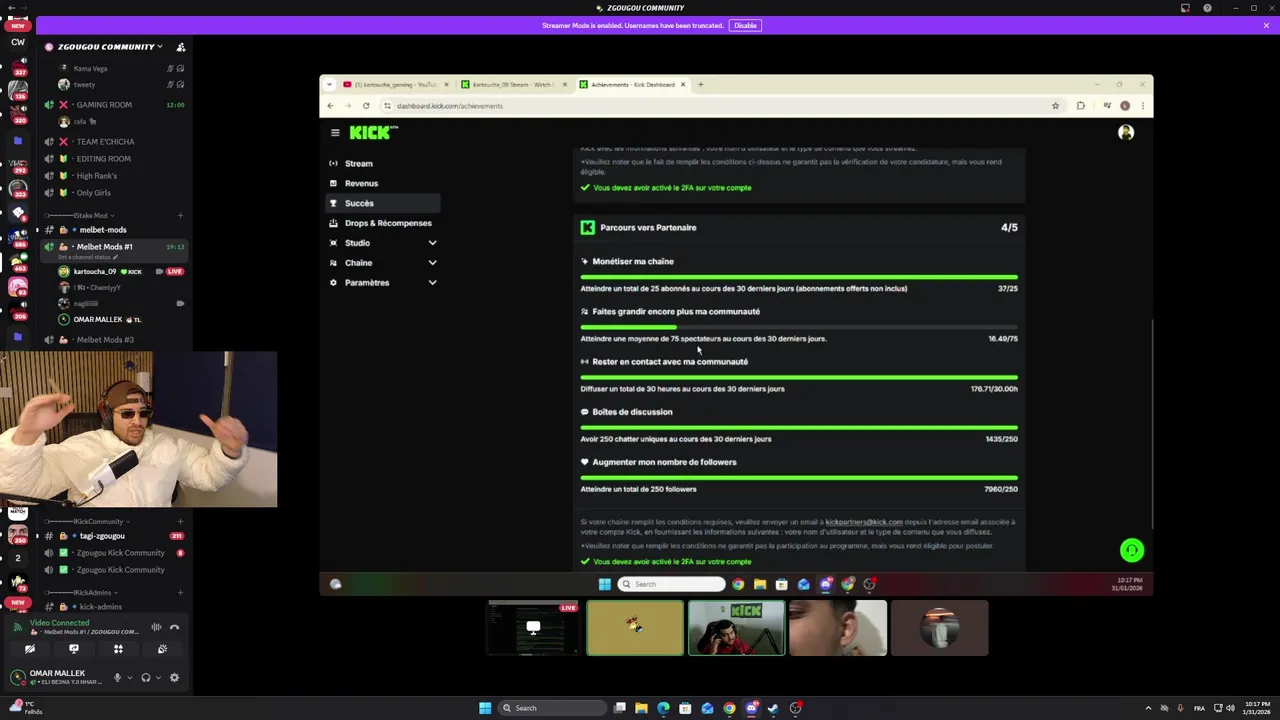Collapse the KickCommunity category

click(86, 521)
